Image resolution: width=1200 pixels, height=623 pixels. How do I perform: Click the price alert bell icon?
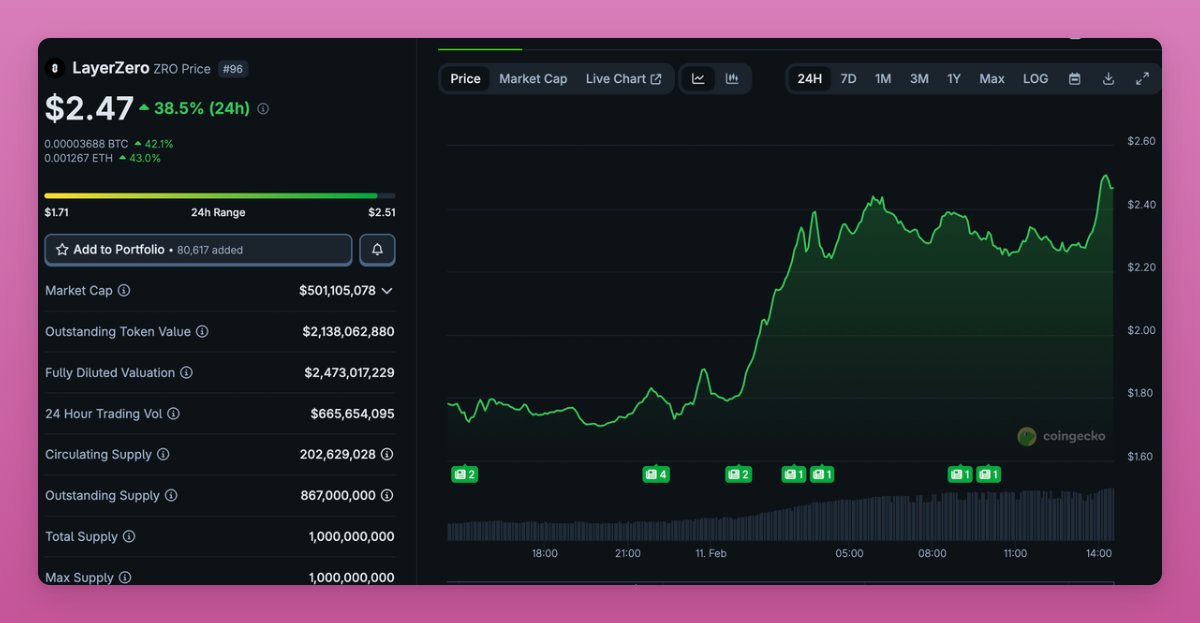(x=377, y=250)
